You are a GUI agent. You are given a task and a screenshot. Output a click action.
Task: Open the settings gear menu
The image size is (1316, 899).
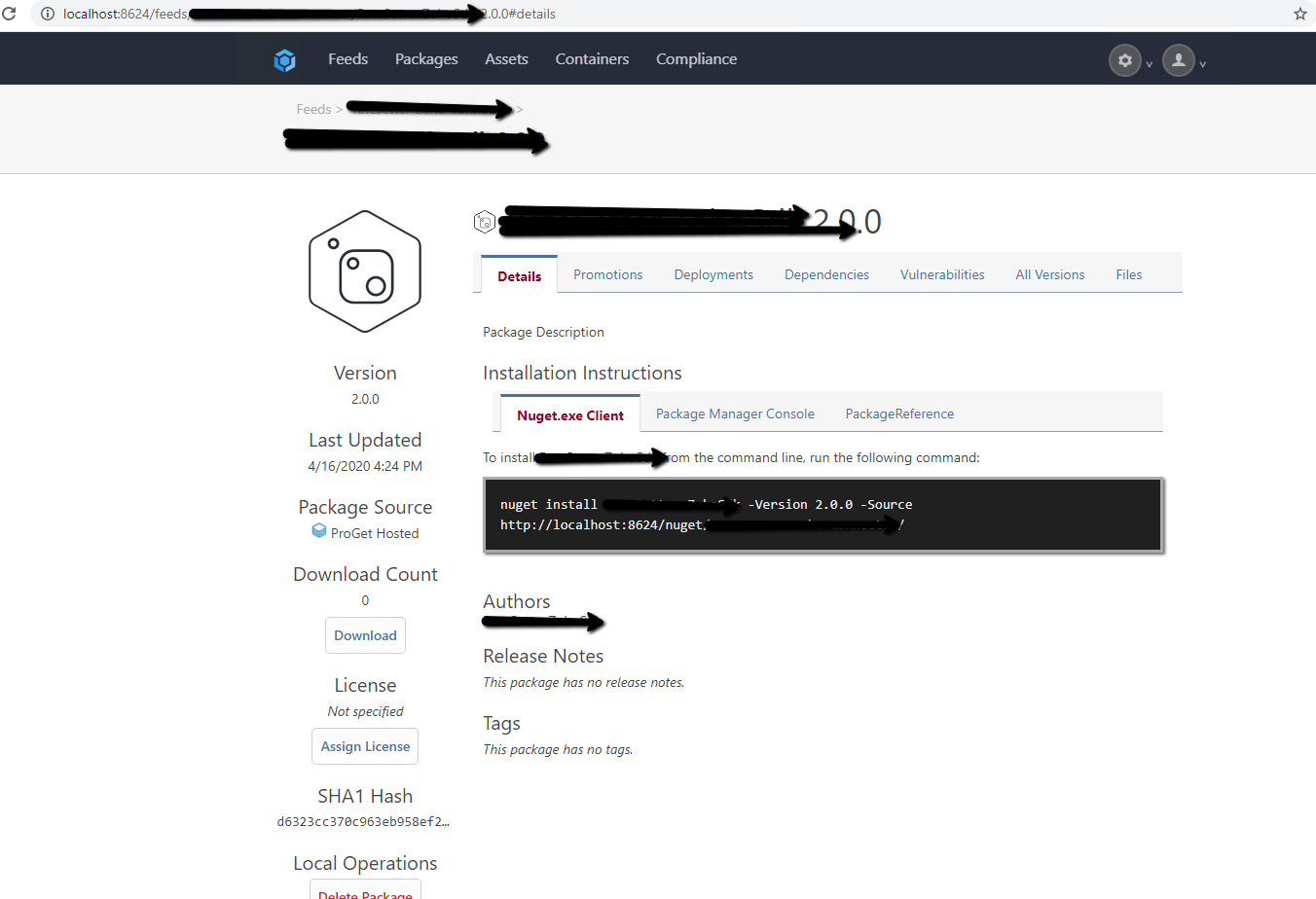click(1124, 60)
